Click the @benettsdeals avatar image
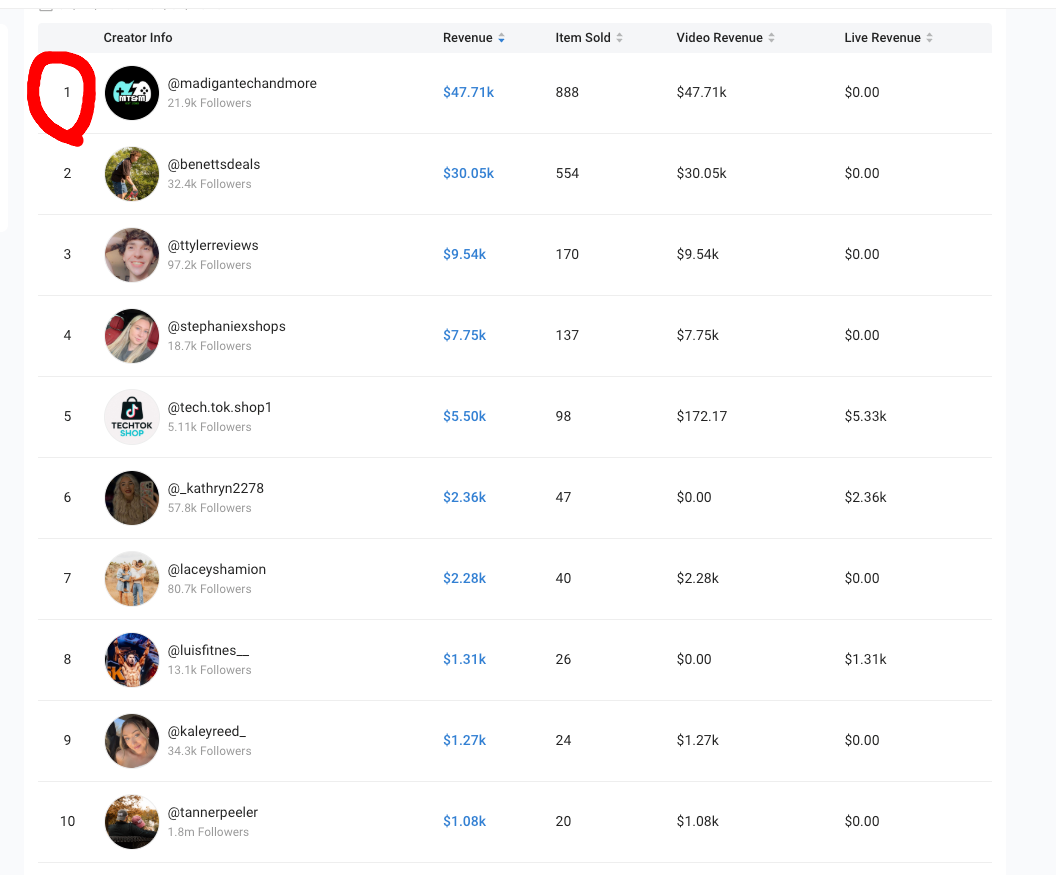Screen dimensions: 1056x875 click(x=132, y=174)
